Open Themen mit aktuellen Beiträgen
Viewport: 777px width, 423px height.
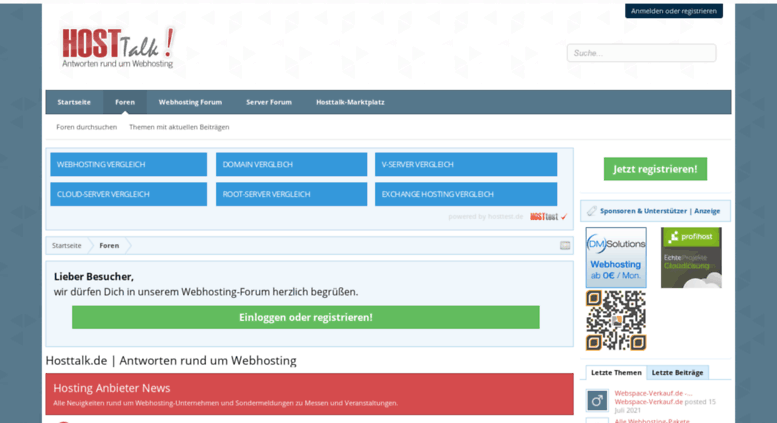click(x=179, y=127)
